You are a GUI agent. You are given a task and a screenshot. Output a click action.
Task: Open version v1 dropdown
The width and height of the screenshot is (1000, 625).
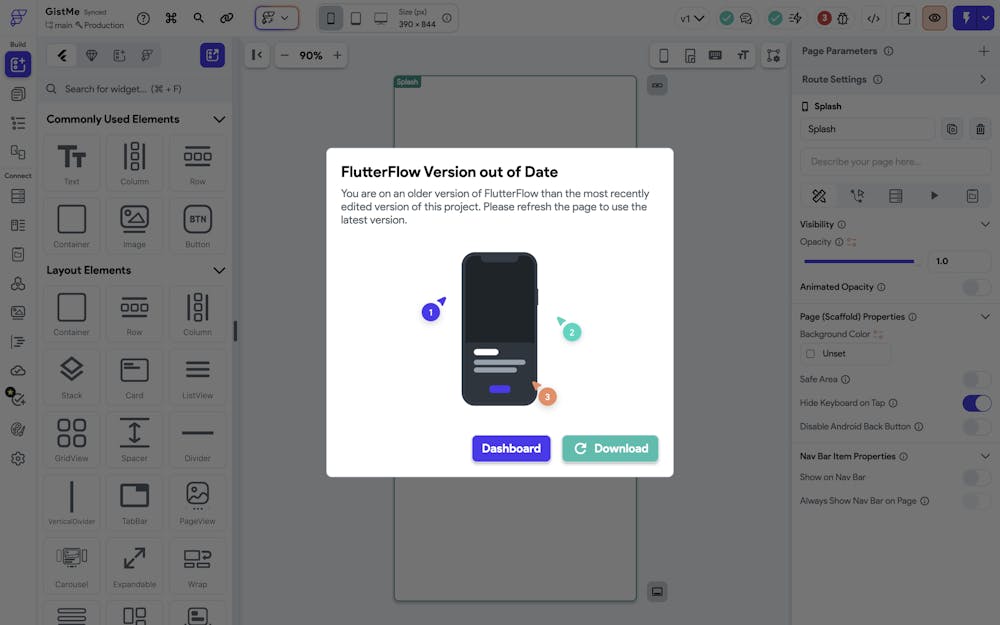(691, 18)
